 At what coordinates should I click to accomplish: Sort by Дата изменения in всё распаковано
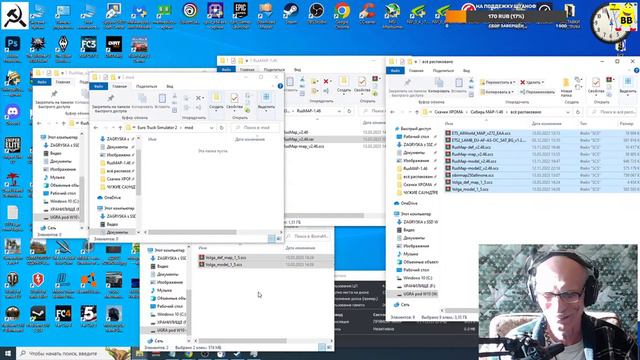point(547,123)
